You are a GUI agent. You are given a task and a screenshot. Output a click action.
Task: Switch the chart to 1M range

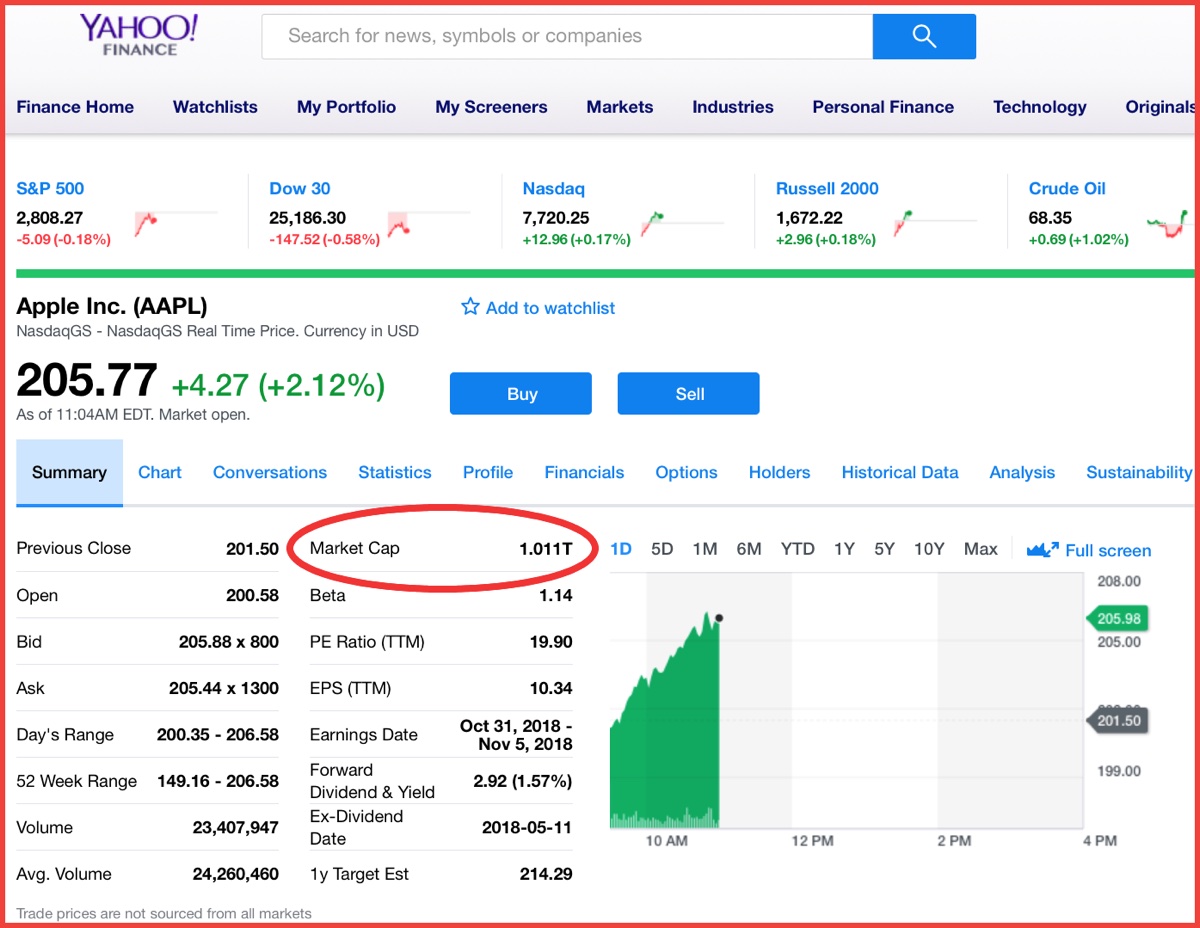click(705, 549)
